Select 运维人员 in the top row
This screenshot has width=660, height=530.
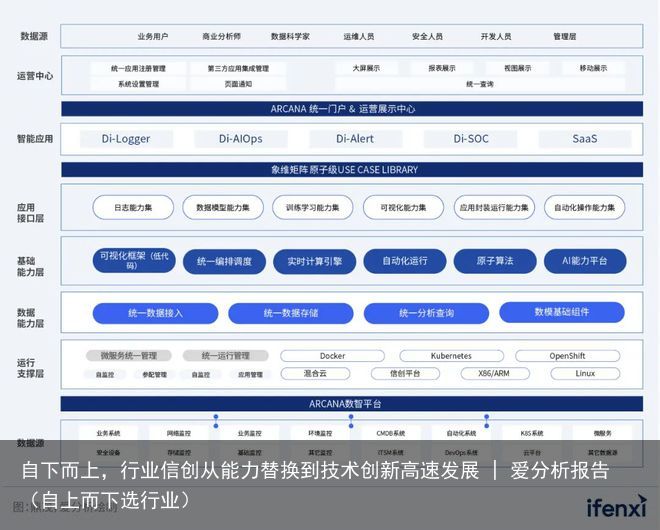359,37
